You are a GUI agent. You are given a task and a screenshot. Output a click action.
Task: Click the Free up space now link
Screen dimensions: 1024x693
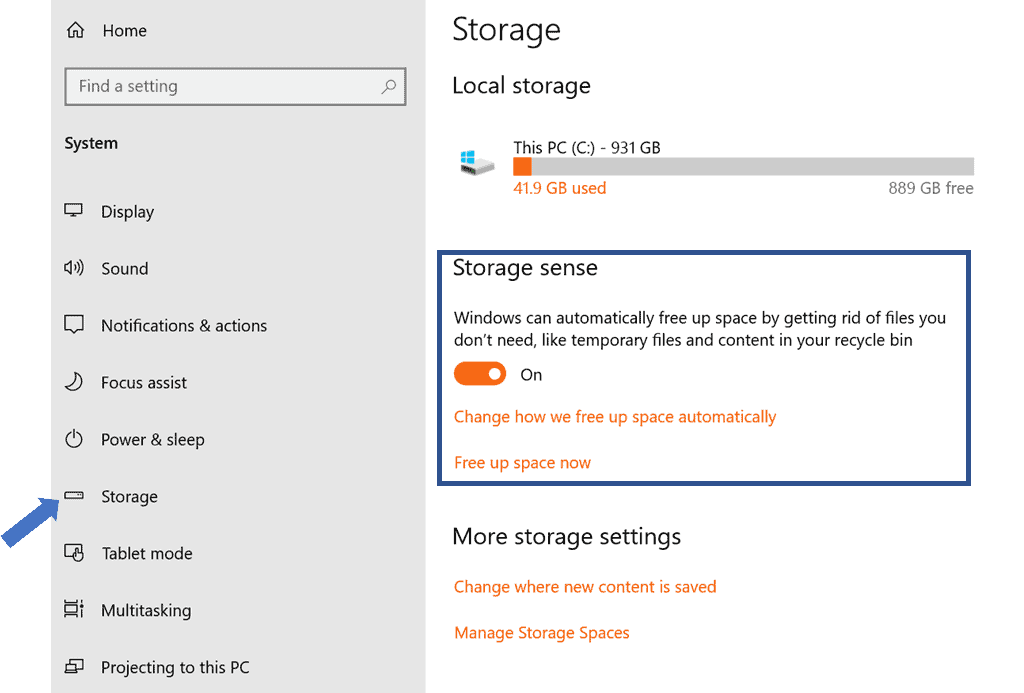click(x=522, y=463)
